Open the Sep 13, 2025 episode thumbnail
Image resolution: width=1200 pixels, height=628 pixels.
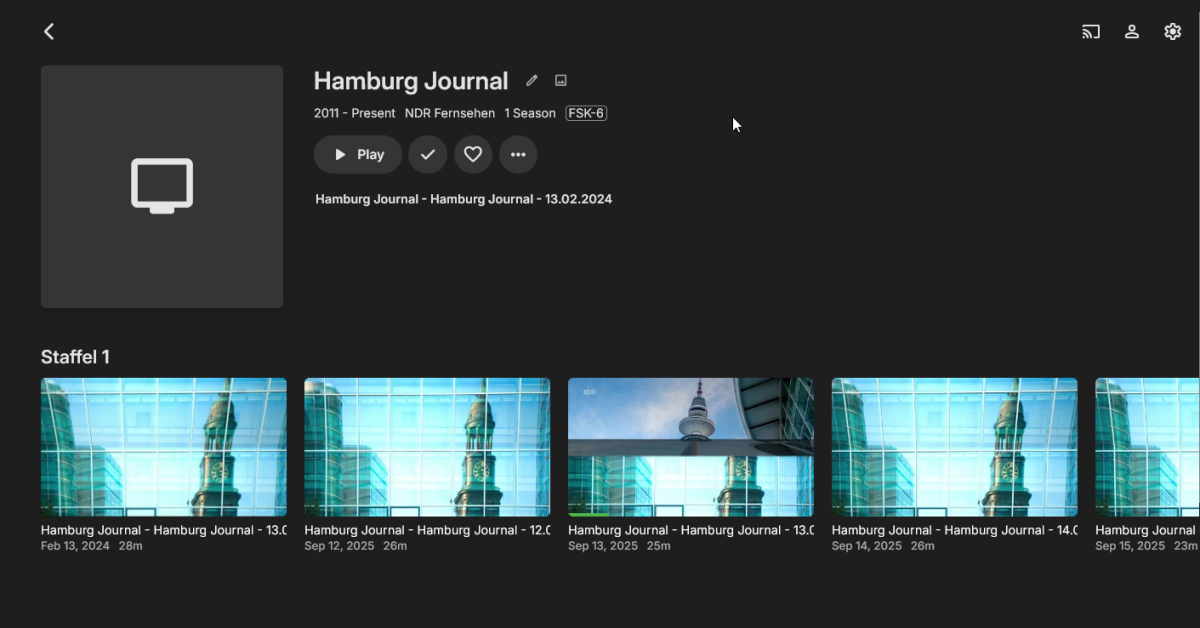pos(691,447)
